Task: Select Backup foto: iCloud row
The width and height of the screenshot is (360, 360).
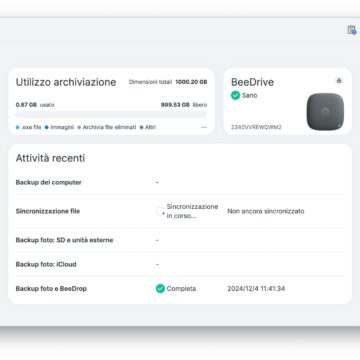Action: tap(180, 264)
